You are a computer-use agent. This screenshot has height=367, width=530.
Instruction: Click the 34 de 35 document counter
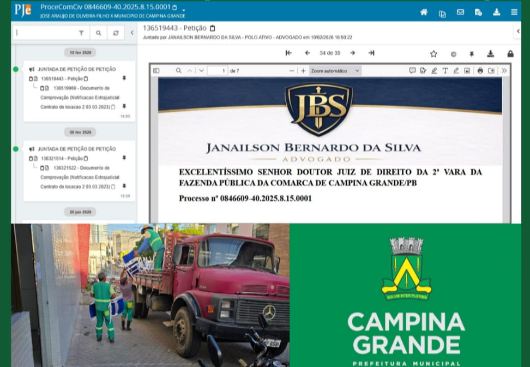(330, 53)
